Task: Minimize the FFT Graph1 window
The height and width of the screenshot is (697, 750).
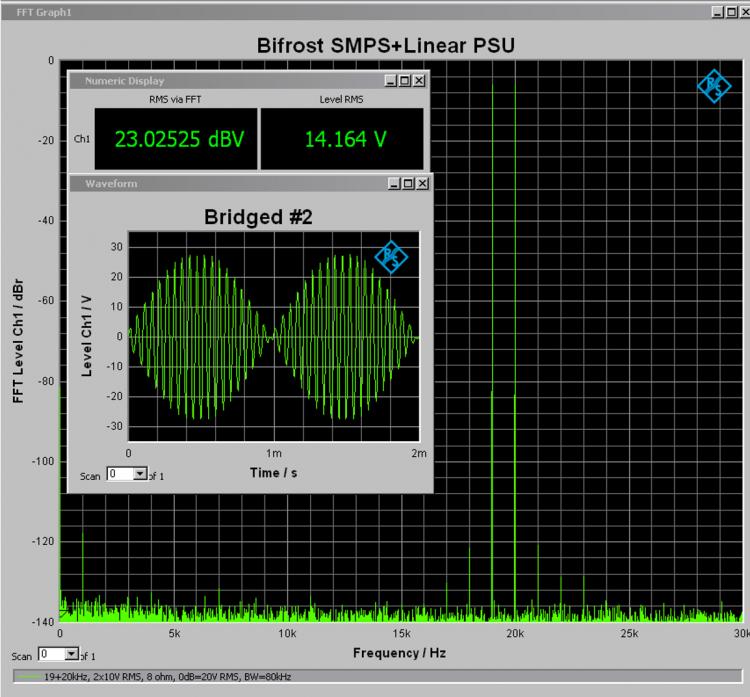Action: tap(717, 12)
